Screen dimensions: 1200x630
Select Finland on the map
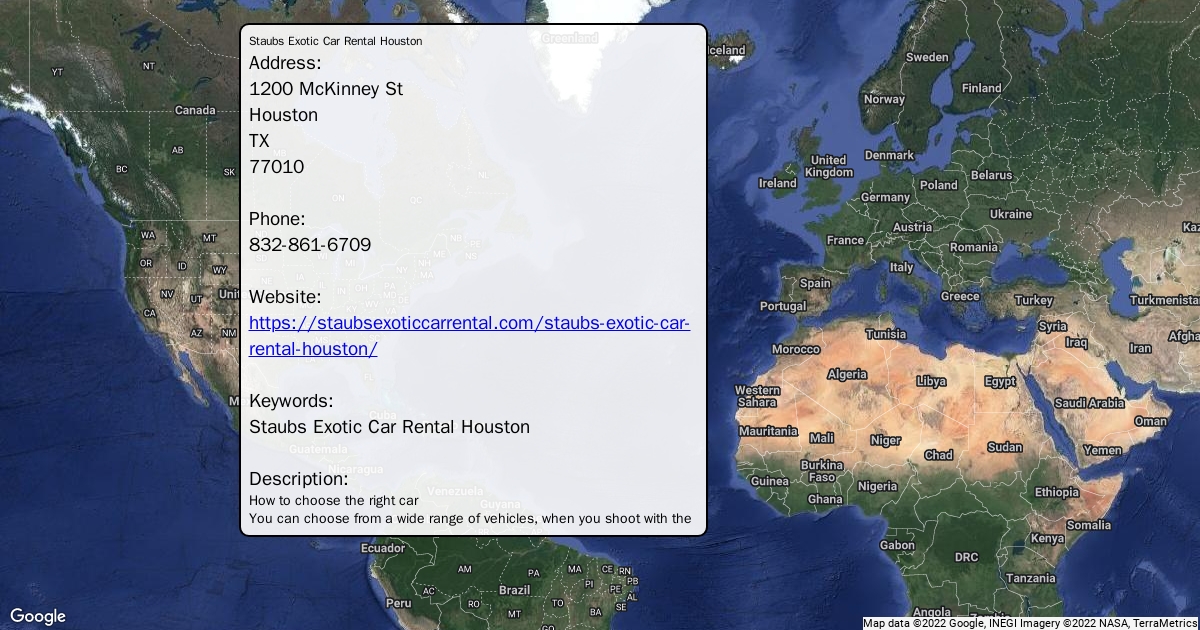[981, 88]
